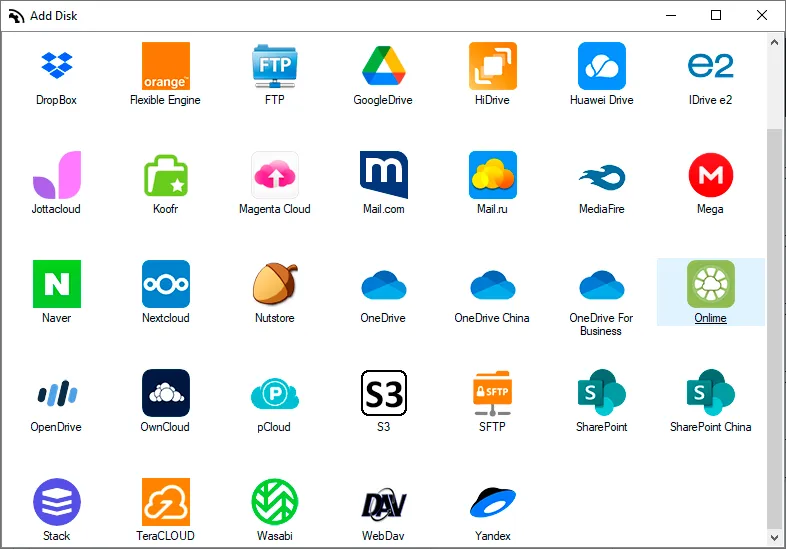Choose the Koofr green folder icon
Viewport: 786px width, 549px height.
tap(166, 175)
